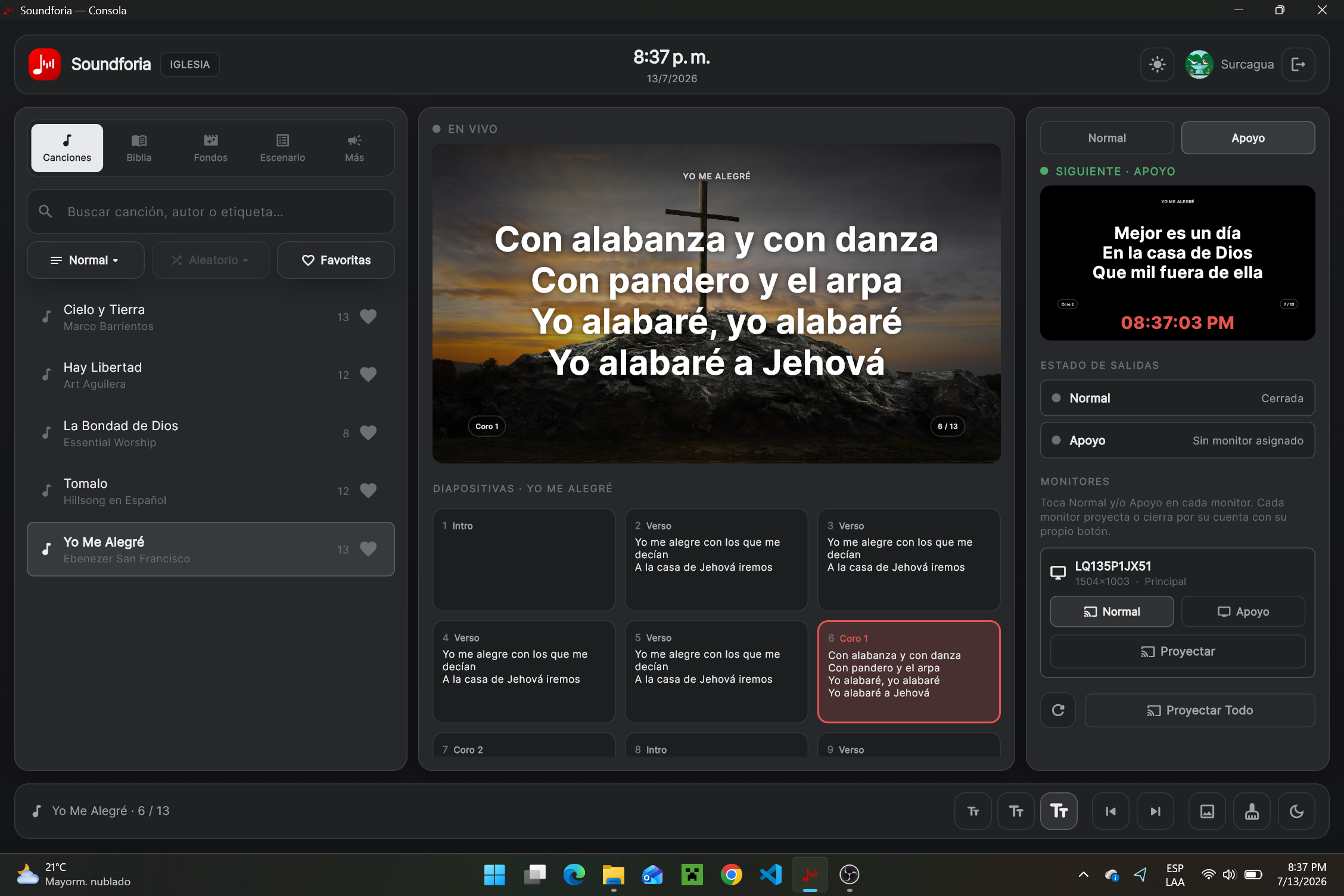Select slide 5 Verso
Screen dimensions: 1344x896
[x=716, y=671]
